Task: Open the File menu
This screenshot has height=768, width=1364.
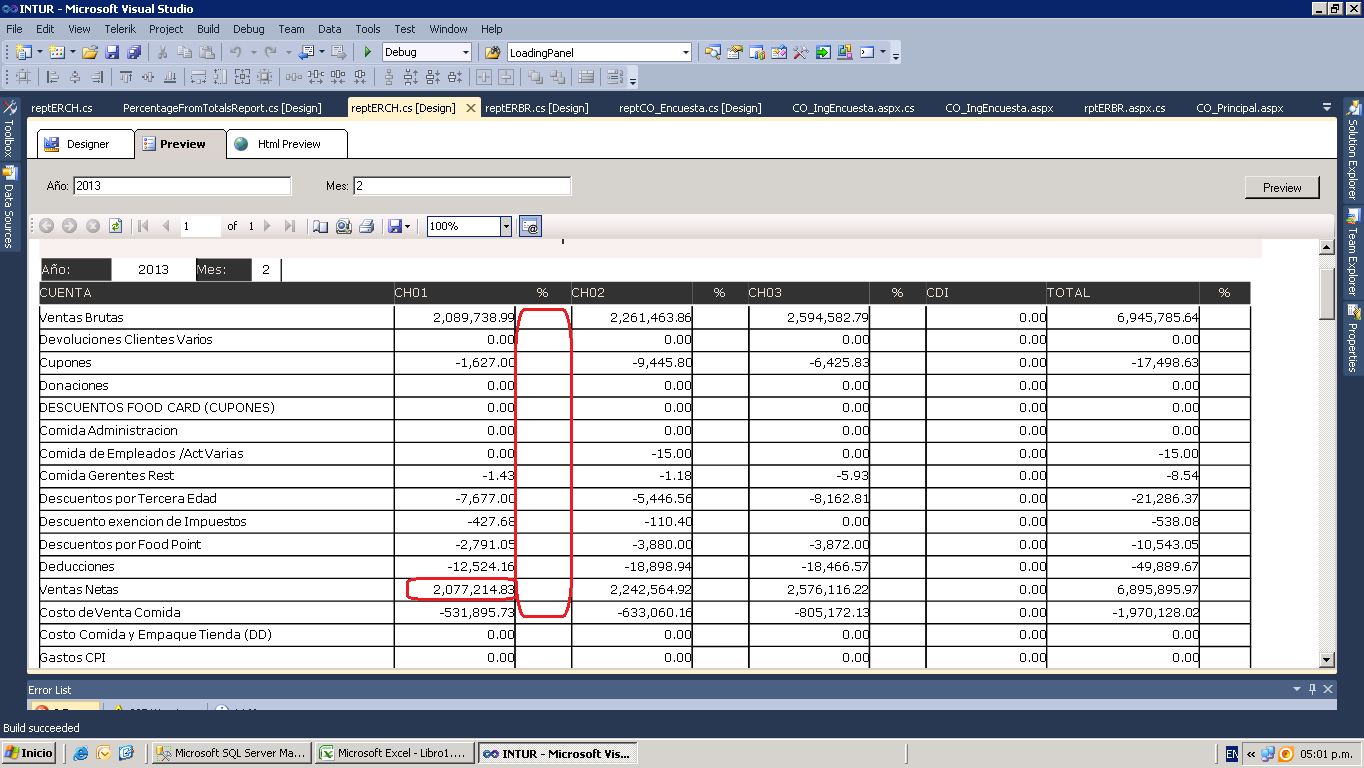Action: click(14, 29)
